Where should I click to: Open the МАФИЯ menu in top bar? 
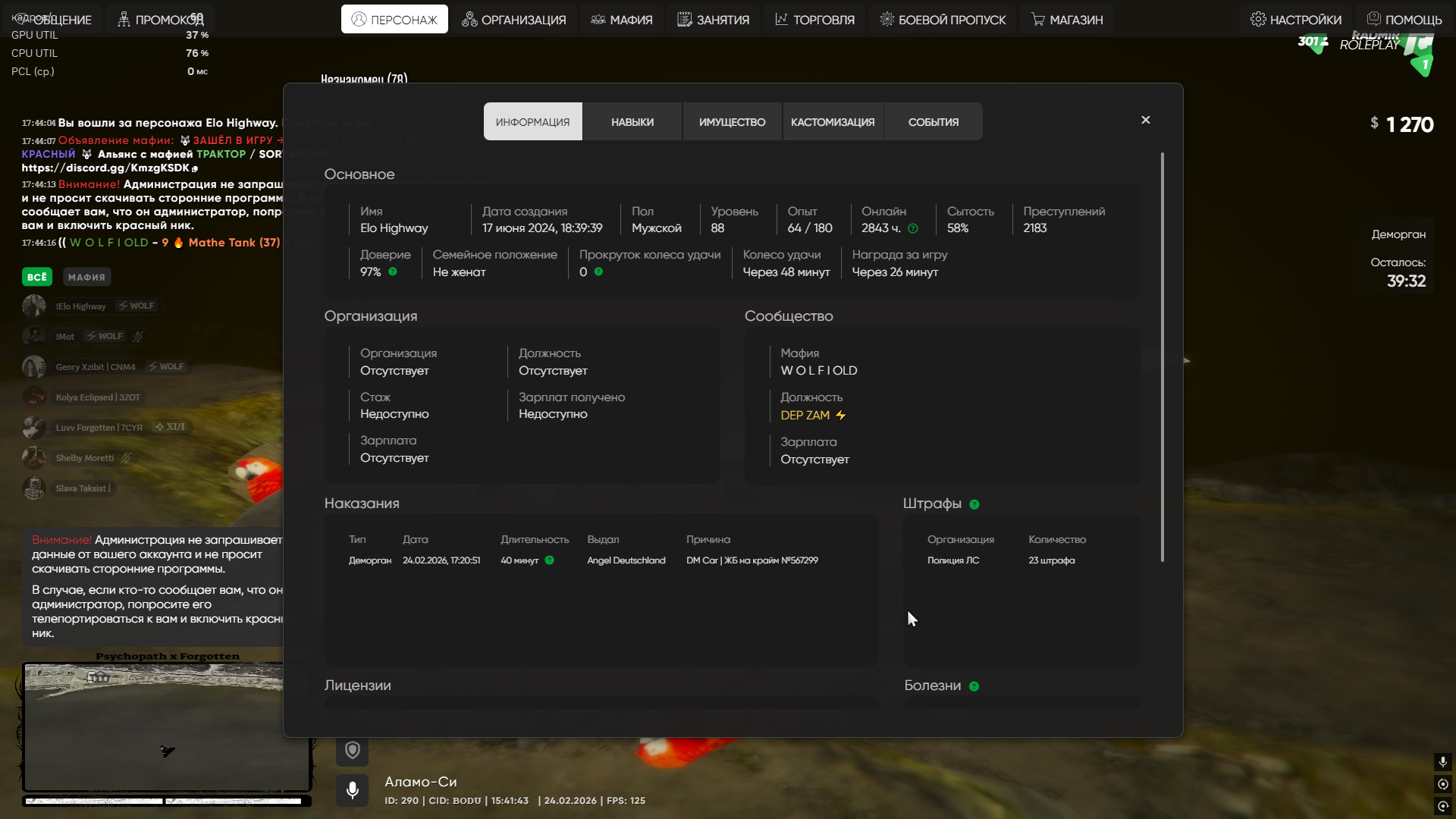(621, 20)
